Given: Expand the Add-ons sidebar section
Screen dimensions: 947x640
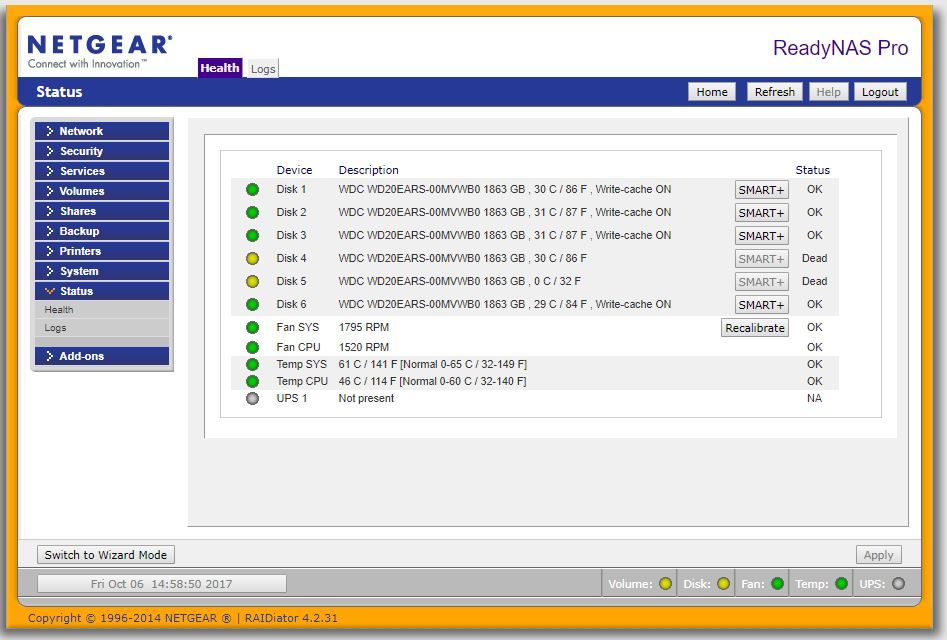Looking at the screenshot, I should 101,356.
